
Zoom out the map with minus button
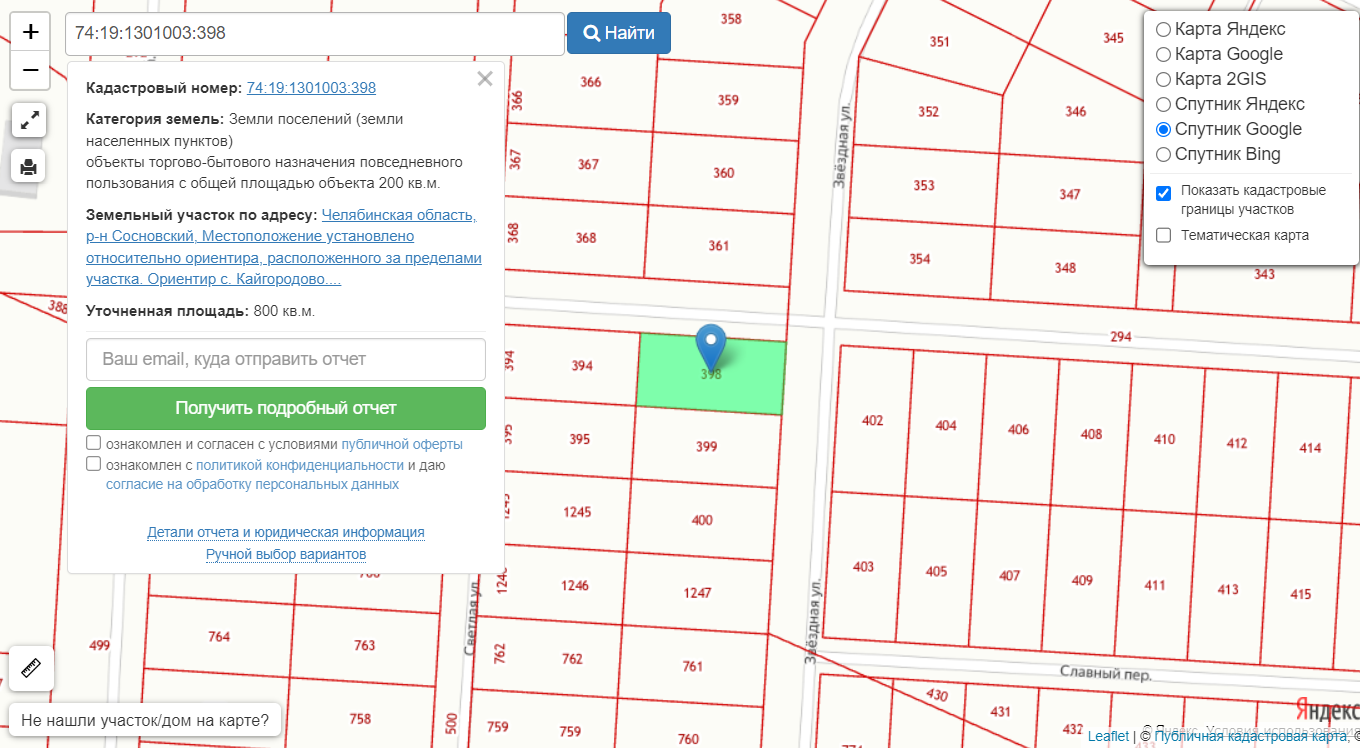pyautogui.click(x=30, y=70)
